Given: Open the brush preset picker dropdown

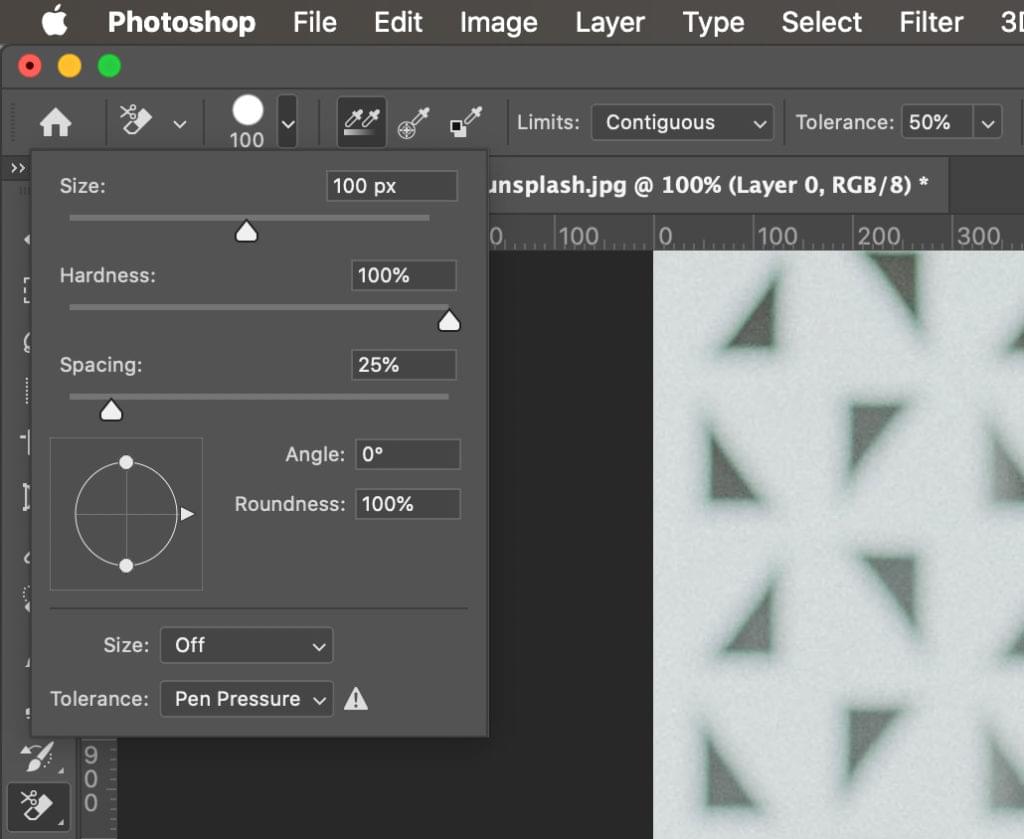Looking at the screenshot, I should [287, 123].
